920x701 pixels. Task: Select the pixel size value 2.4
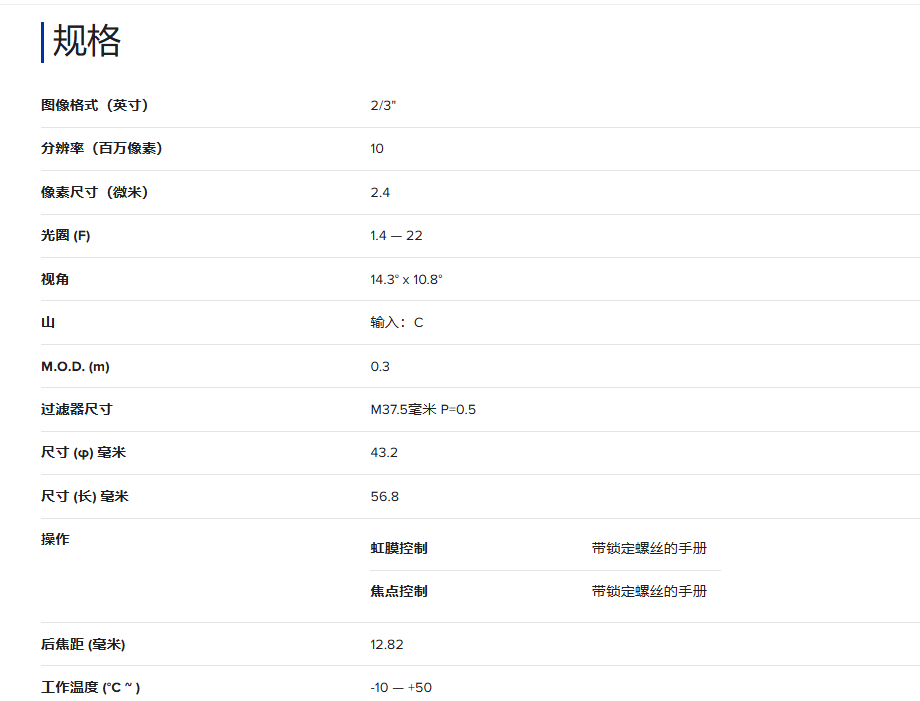coord(380,192)
